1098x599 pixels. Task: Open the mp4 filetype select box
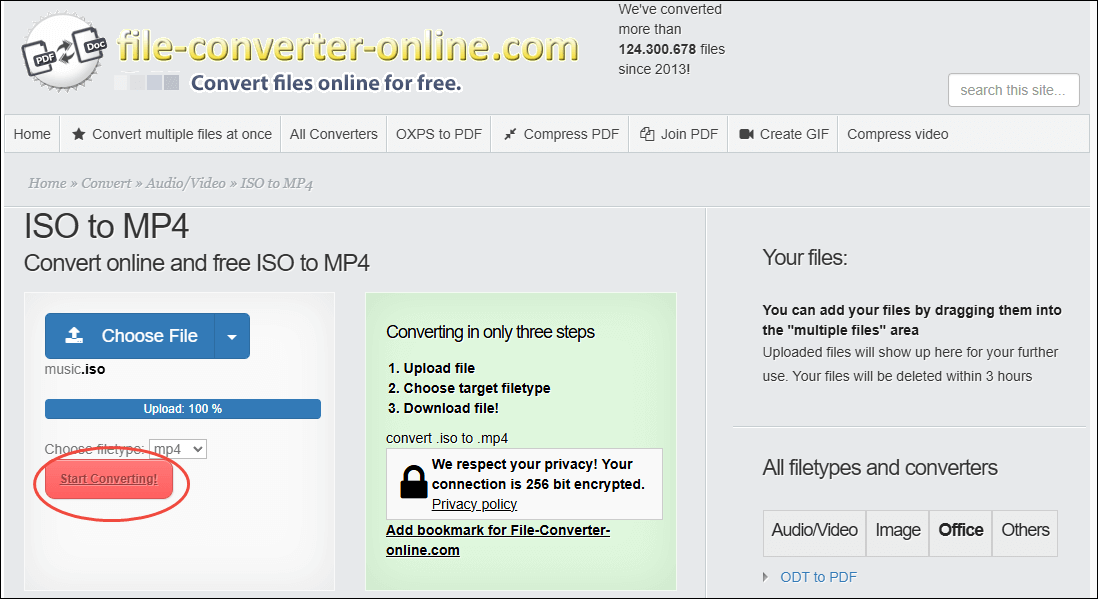(178, 449)
